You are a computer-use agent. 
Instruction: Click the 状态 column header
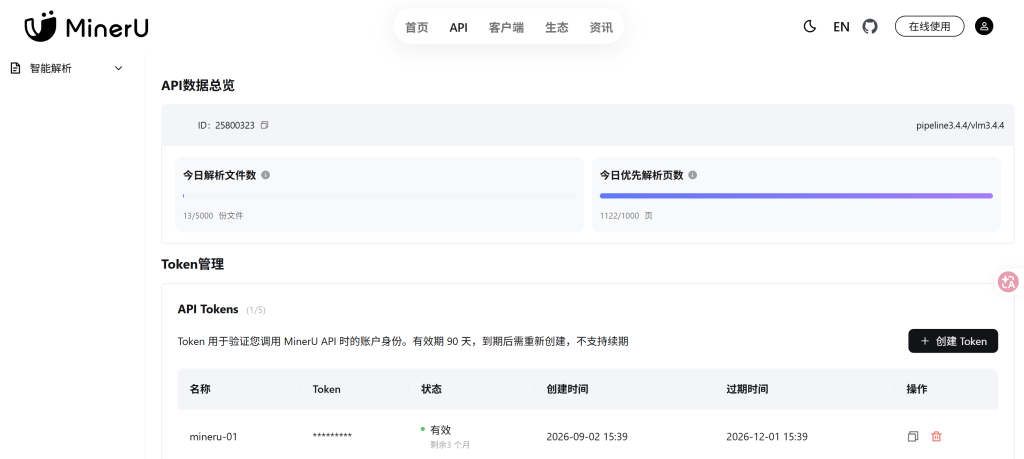click(431, 388)
